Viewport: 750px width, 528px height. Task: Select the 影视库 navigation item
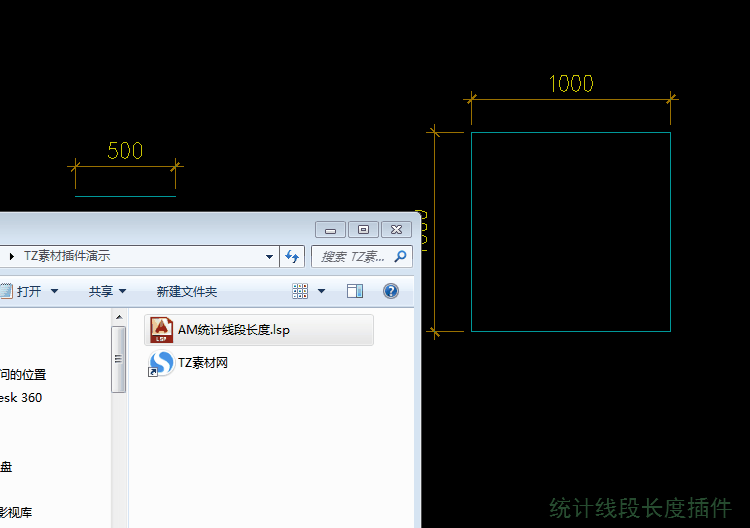(16, 513)
